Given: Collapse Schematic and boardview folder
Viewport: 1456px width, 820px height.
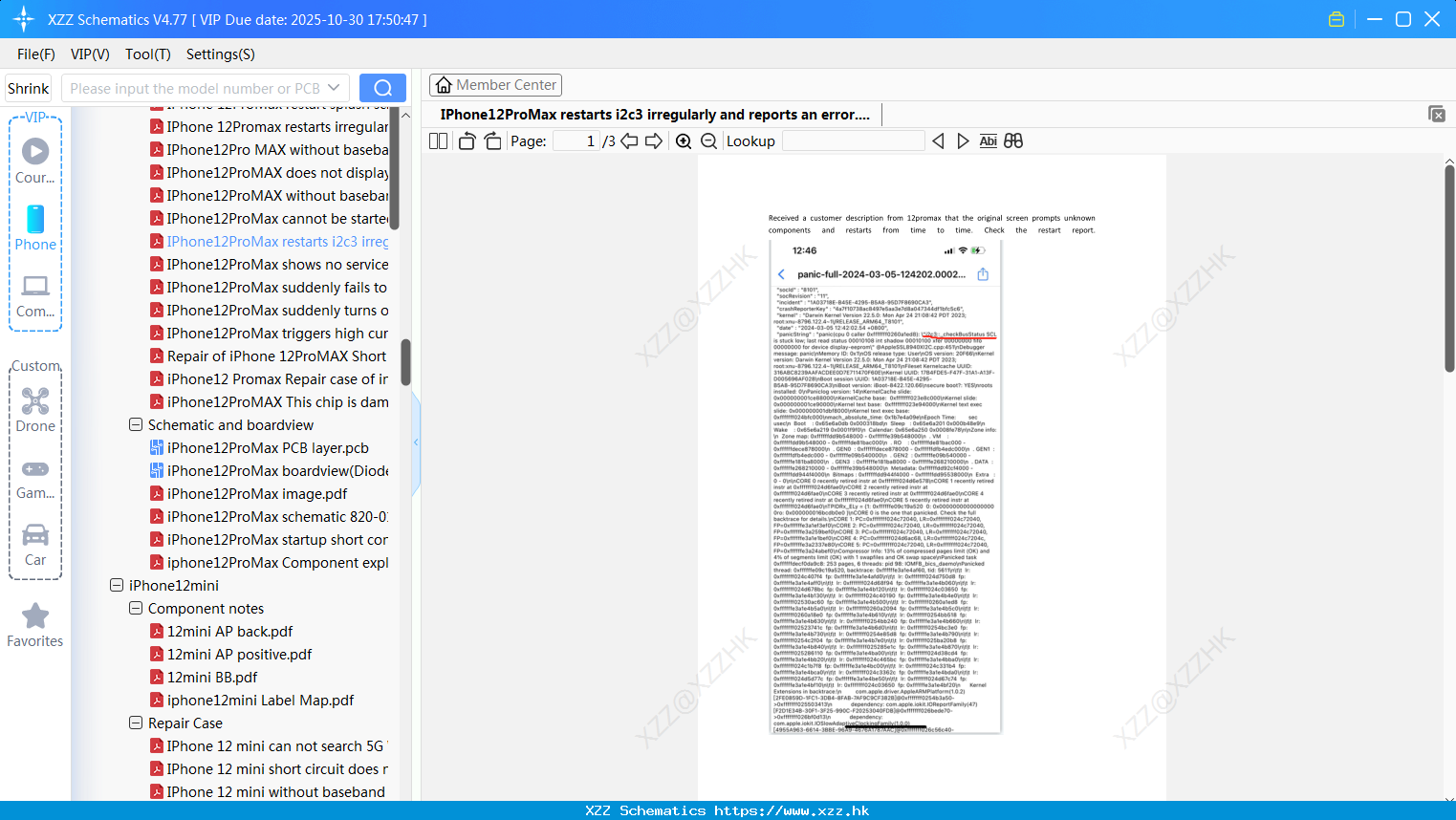Looking at the screenshot, I should click(x=136, y=424).
